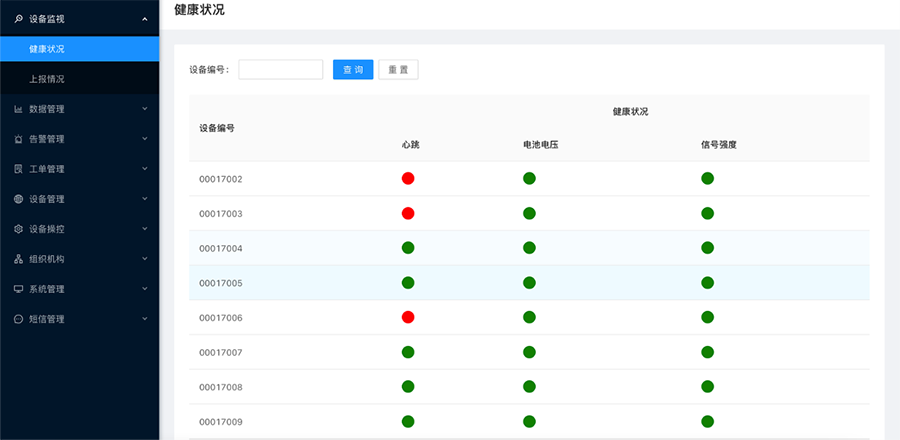Image resolution: width=900 pixels, height=440 pixels.
Task: Expand the 组织机构 chevron
Action: tap(145, 259)
